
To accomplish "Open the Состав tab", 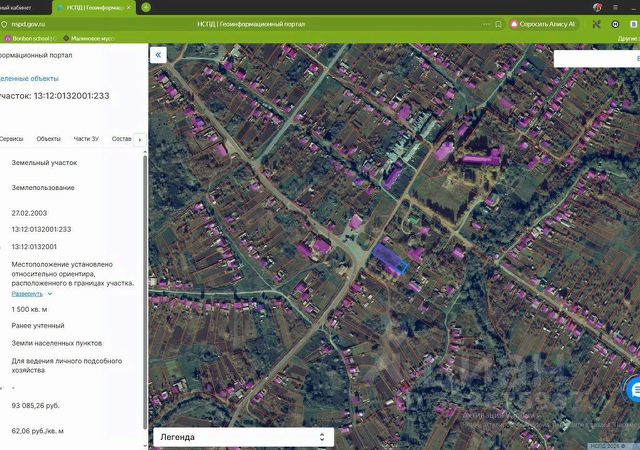I will 122,139.
